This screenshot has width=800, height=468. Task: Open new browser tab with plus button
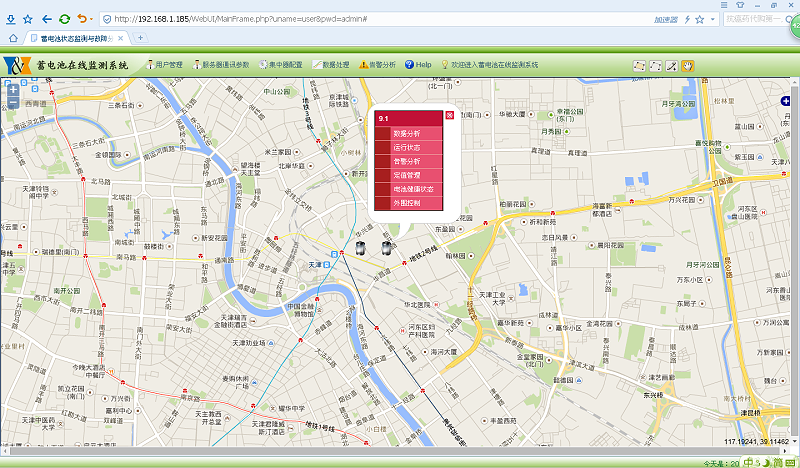tap(140, 38)
